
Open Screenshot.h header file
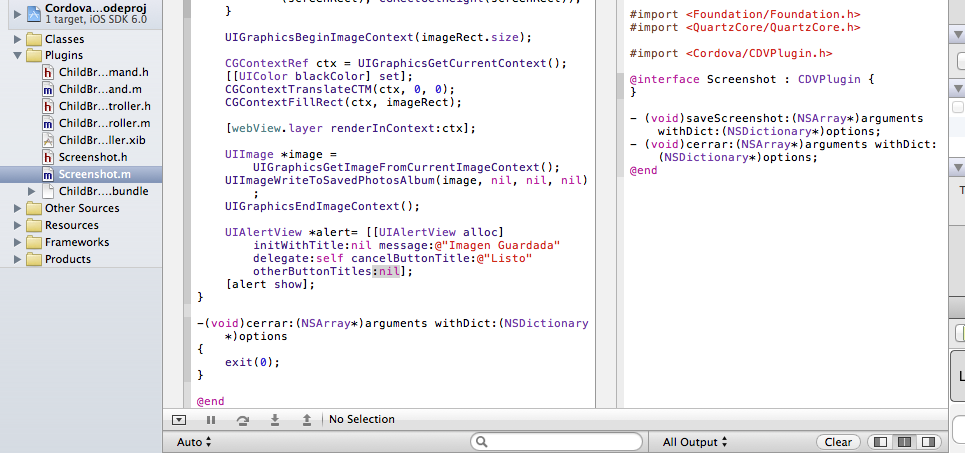tap(92, 157)
